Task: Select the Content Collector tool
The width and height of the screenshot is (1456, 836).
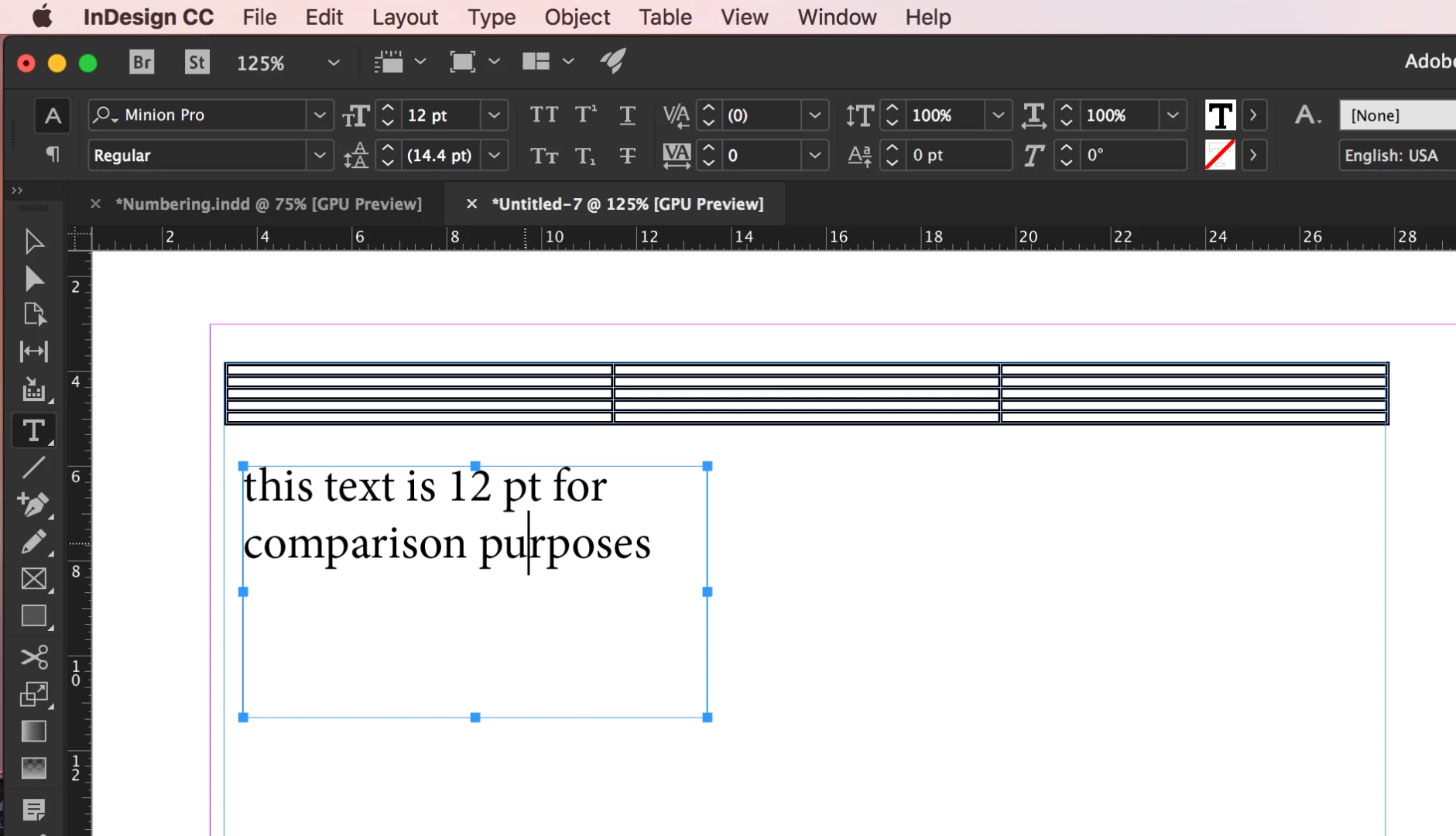Action: 34,389
